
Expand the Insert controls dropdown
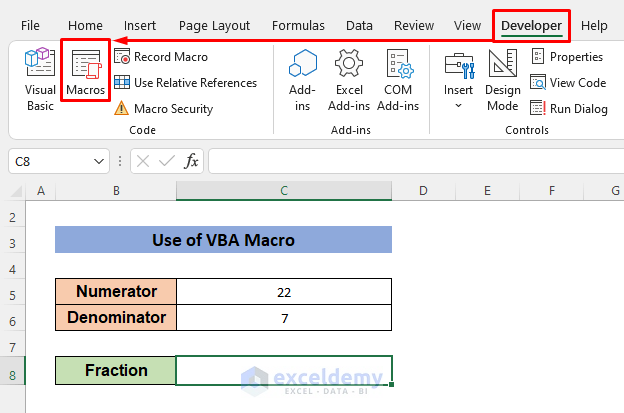point(459,80)
